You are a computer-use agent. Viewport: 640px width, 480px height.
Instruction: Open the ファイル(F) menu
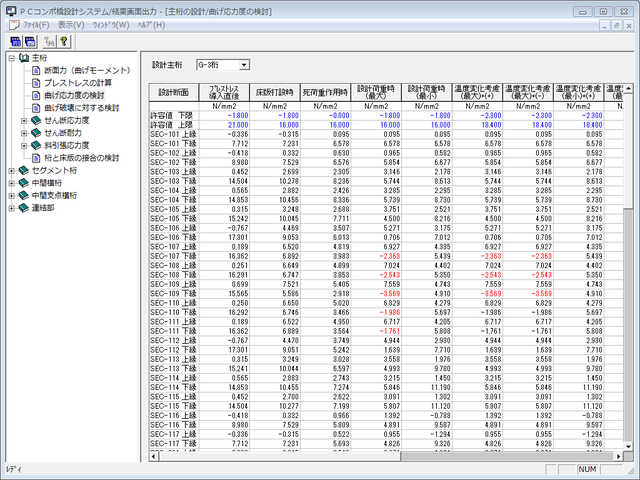point(36,24)
